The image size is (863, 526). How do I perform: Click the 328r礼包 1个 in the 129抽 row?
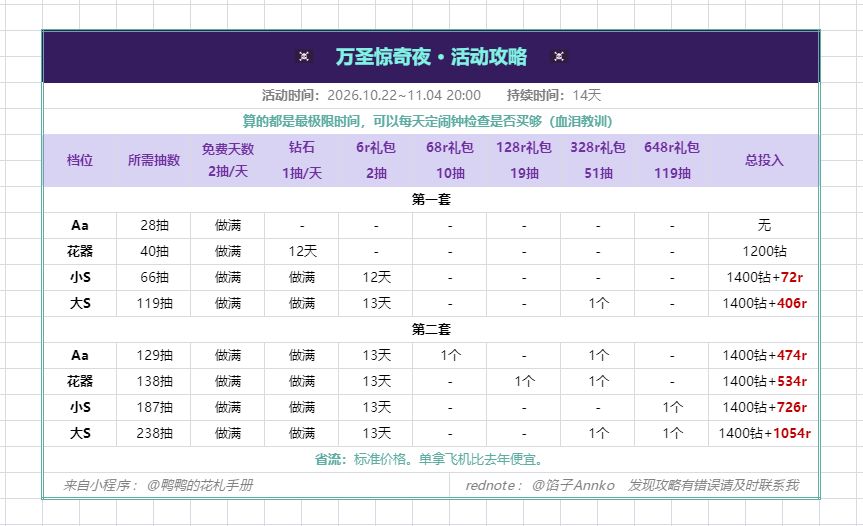click(598, 355)
